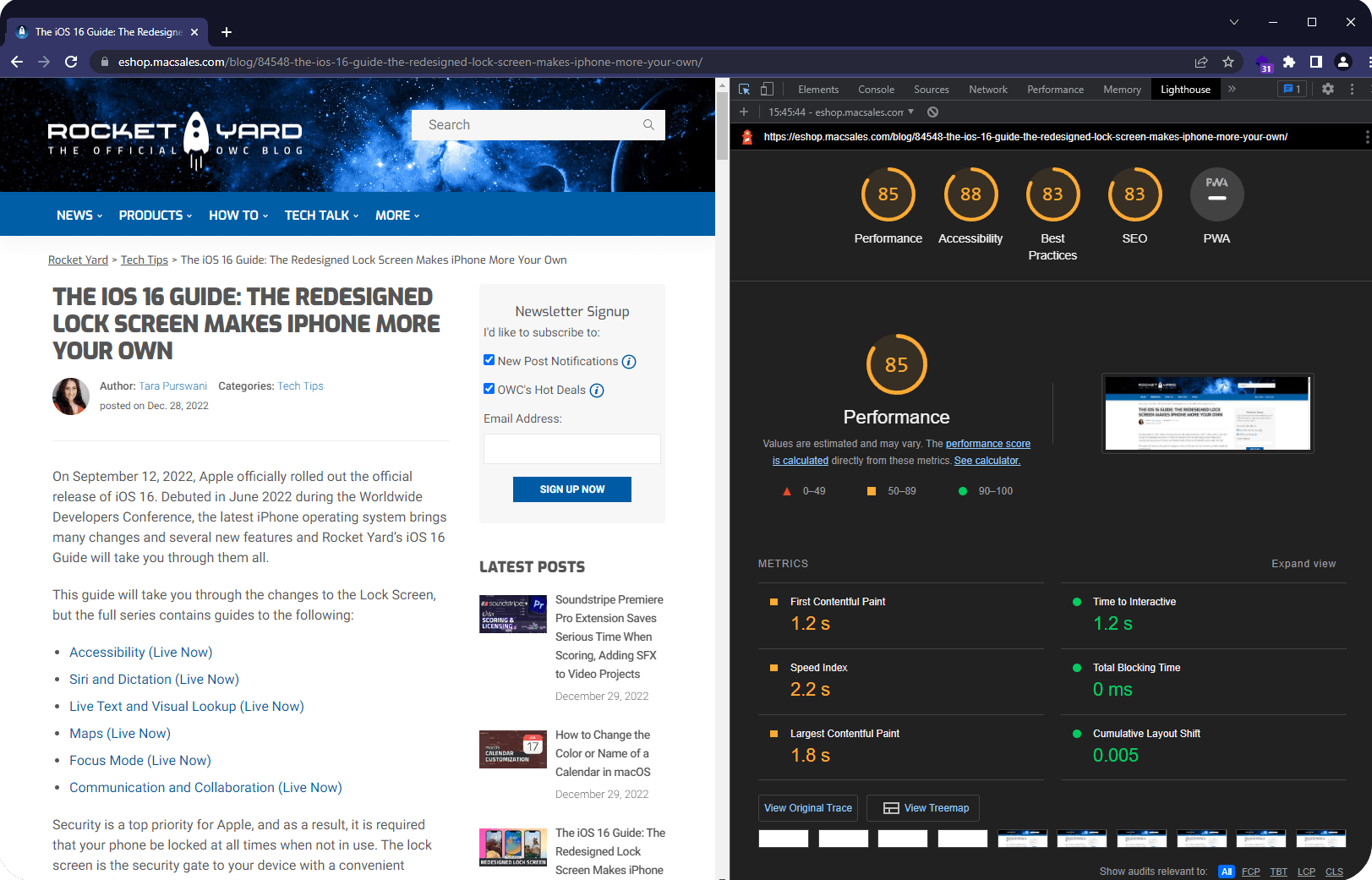Select the DevTools element inspector icon
This screenshot has width=1372, height=880.
(744, 89)
